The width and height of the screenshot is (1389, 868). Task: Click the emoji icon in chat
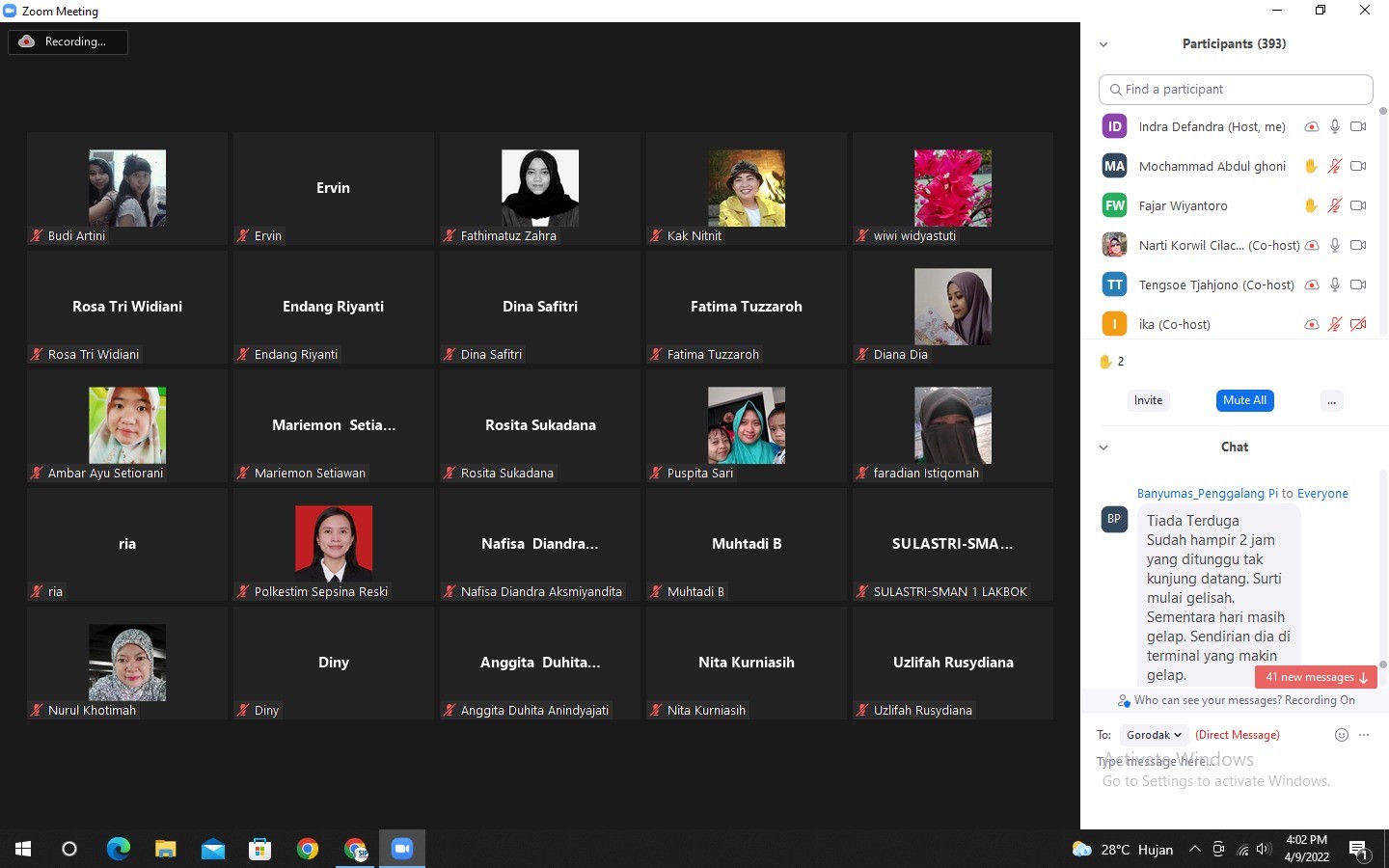click(1341, 735)
